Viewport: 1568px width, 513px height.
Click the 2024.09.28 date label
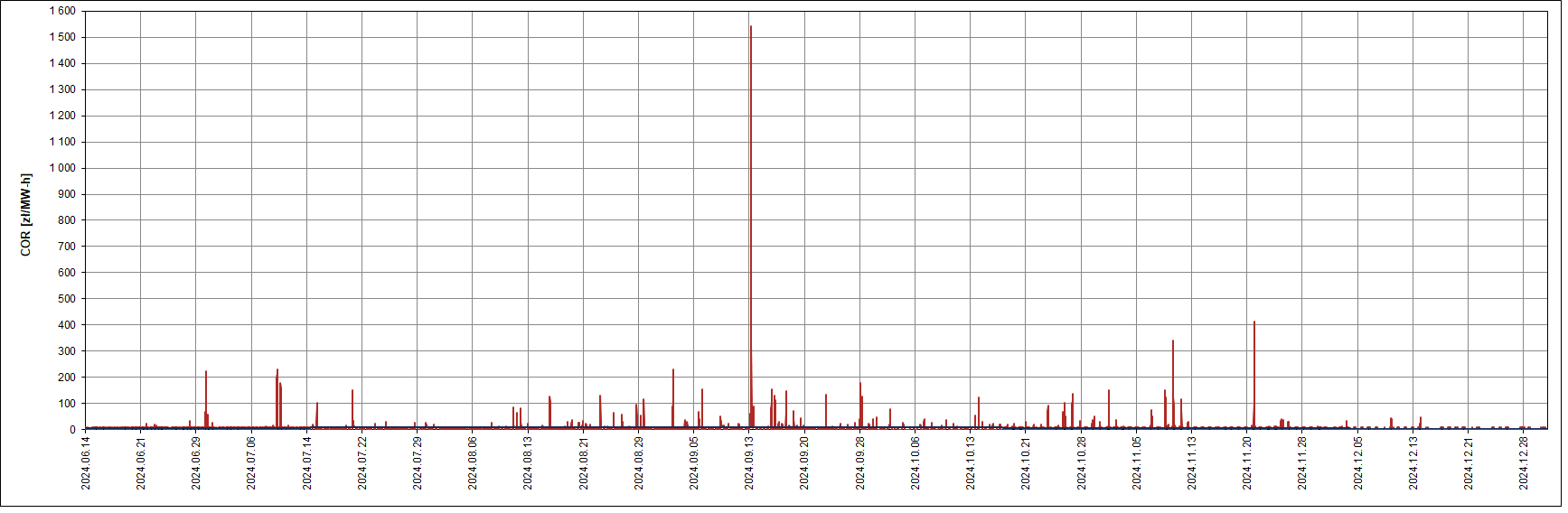pyautogui.click(x=860, y=463)
